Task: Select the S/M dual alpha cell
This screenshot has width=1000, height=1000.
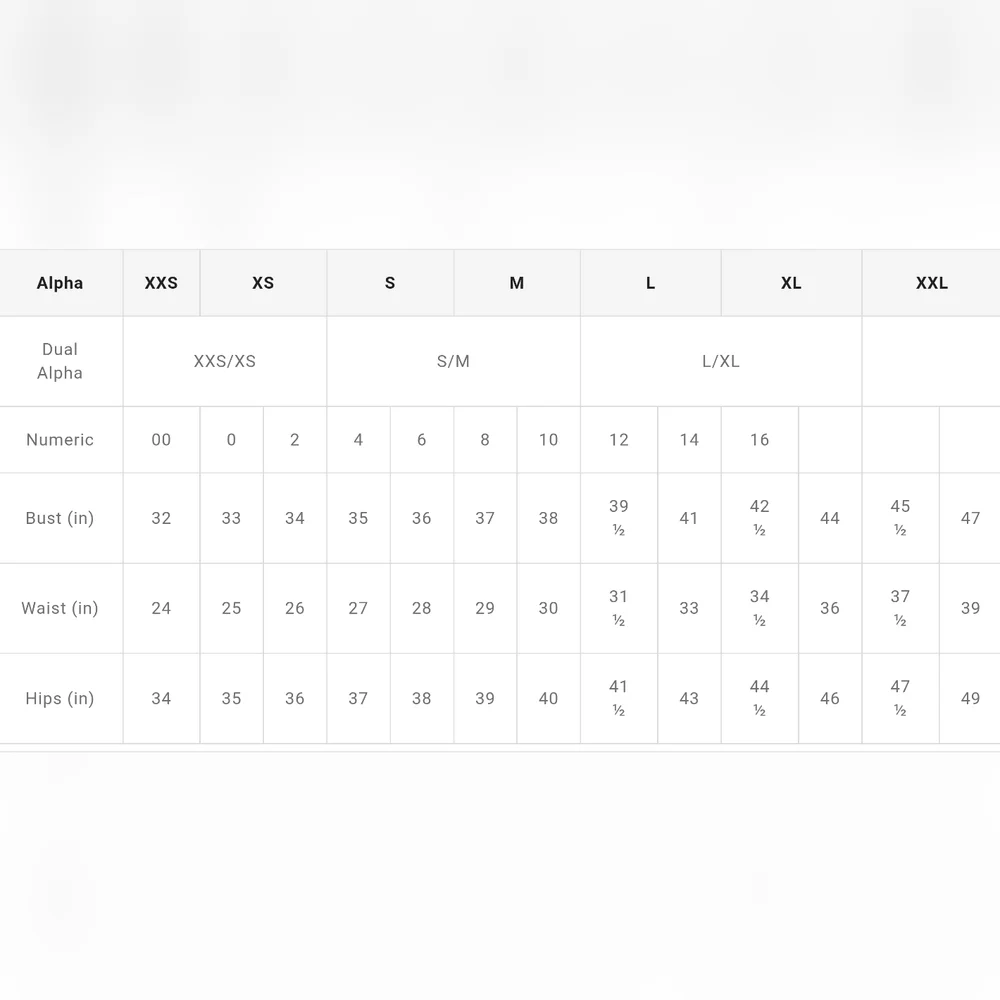Action: pyautogui.click(x=453, y=362)
